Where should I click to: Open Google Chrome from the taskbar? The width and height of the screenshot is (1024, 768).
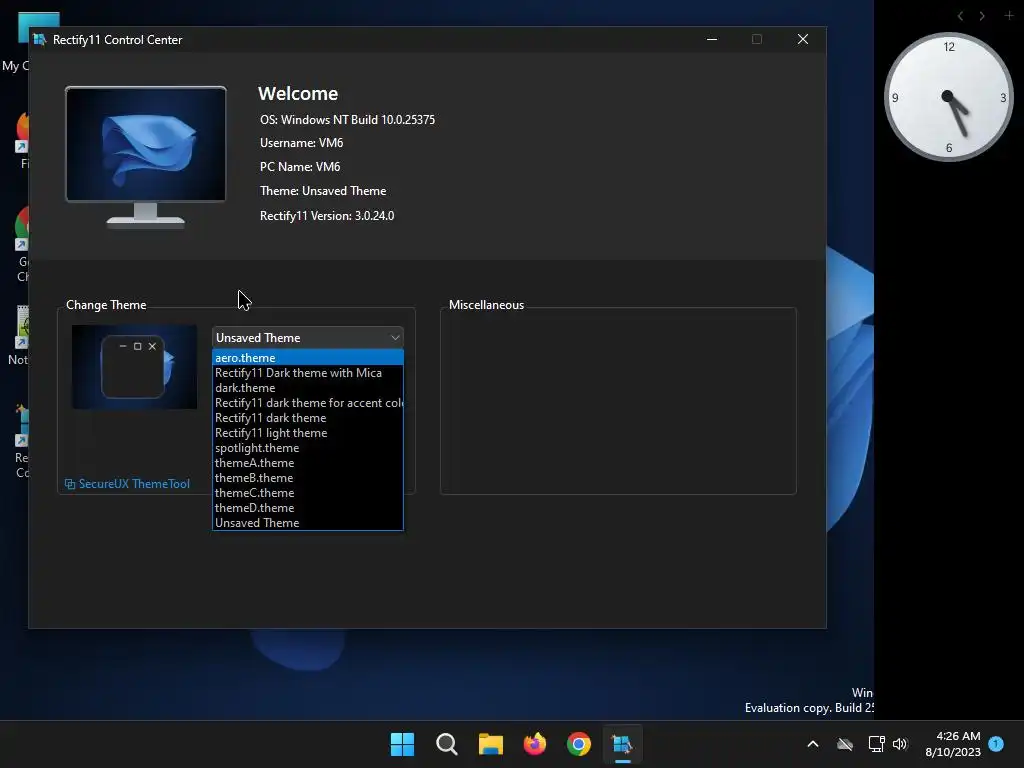coord(579,744)
